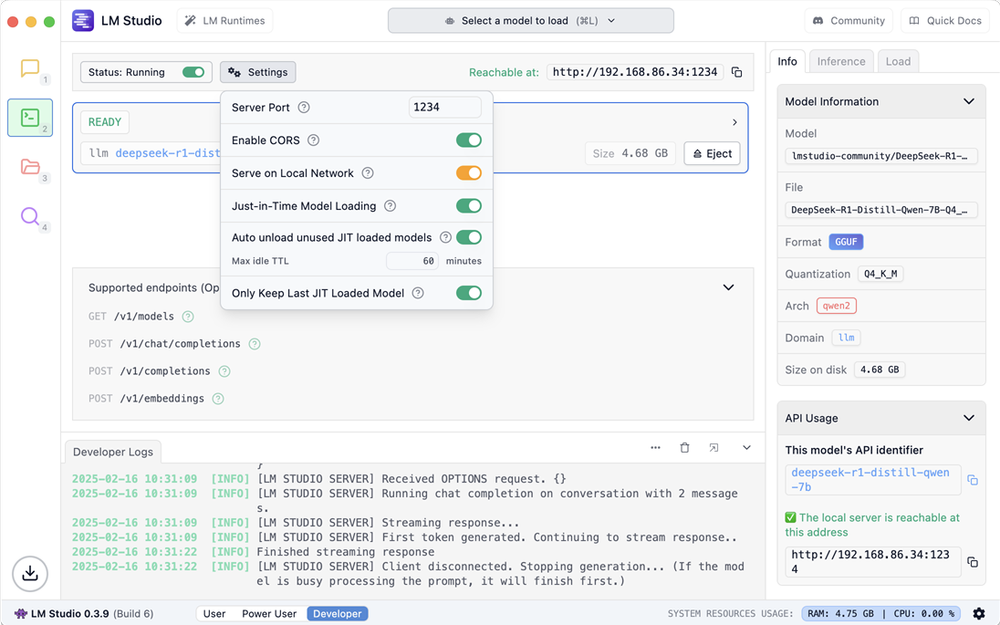Image resolution: width=1000 pixels, height=625 pixels.
Task: Show help for Serve on Local Network
Action: pos(368,173)
